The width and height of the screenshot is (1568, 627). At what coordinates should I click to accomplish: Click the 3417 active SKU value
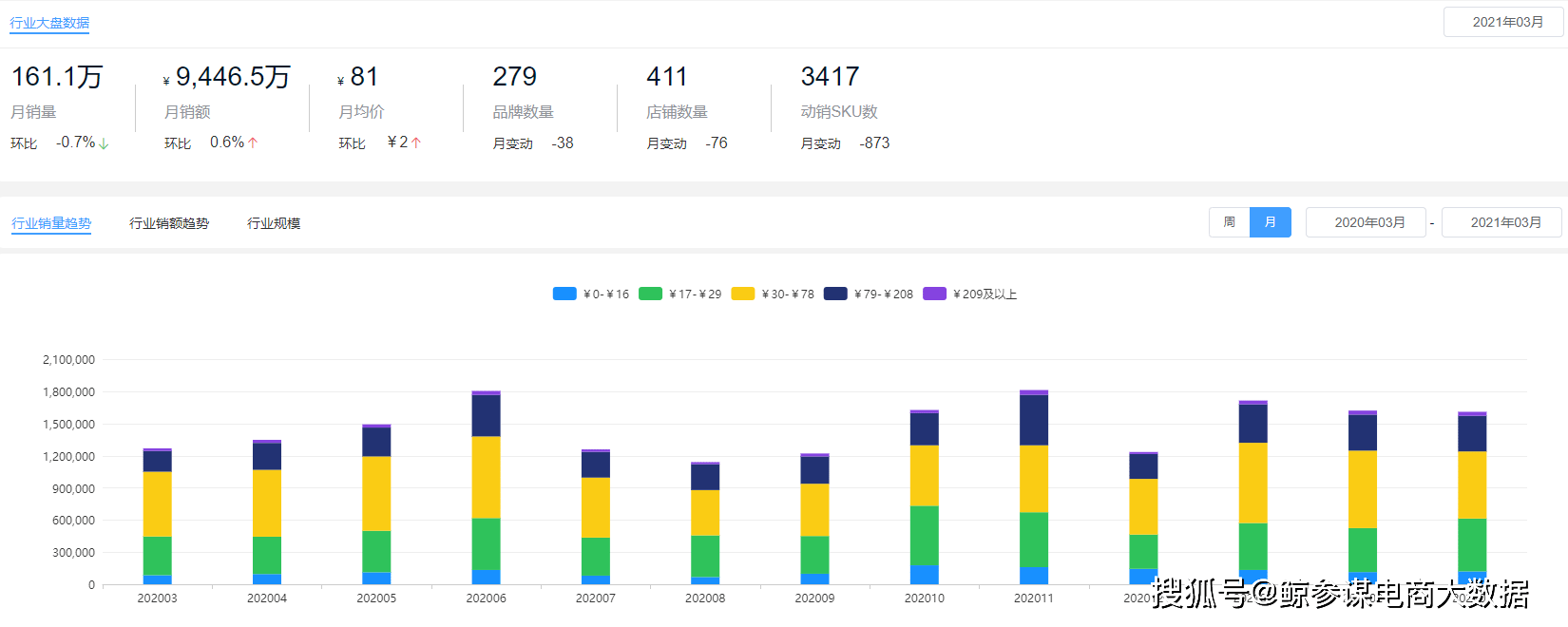pos(830,77)
